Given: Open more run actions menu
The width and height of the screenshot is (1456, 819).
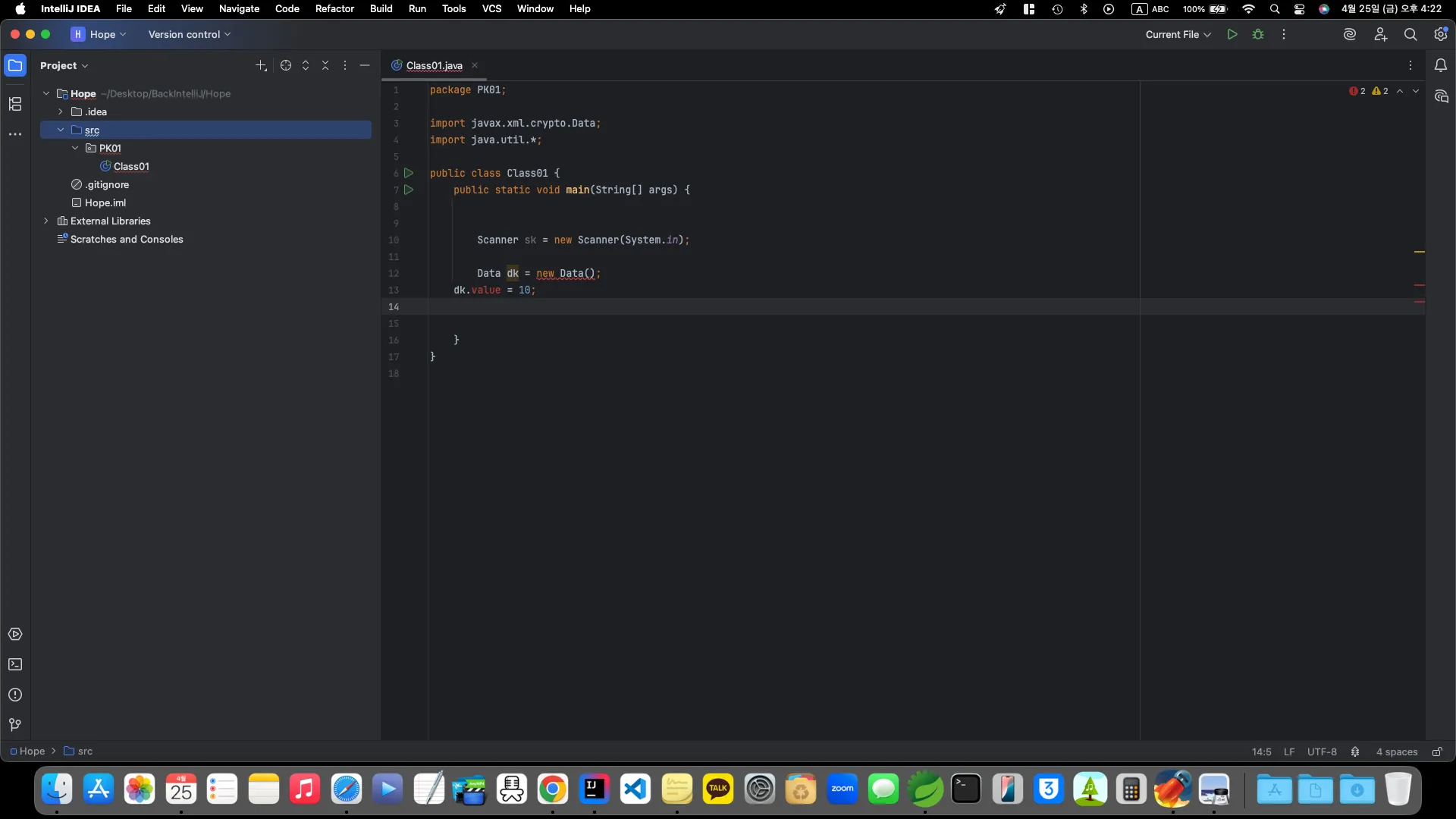Looking at the screenshot, I should coord(1284,34).
